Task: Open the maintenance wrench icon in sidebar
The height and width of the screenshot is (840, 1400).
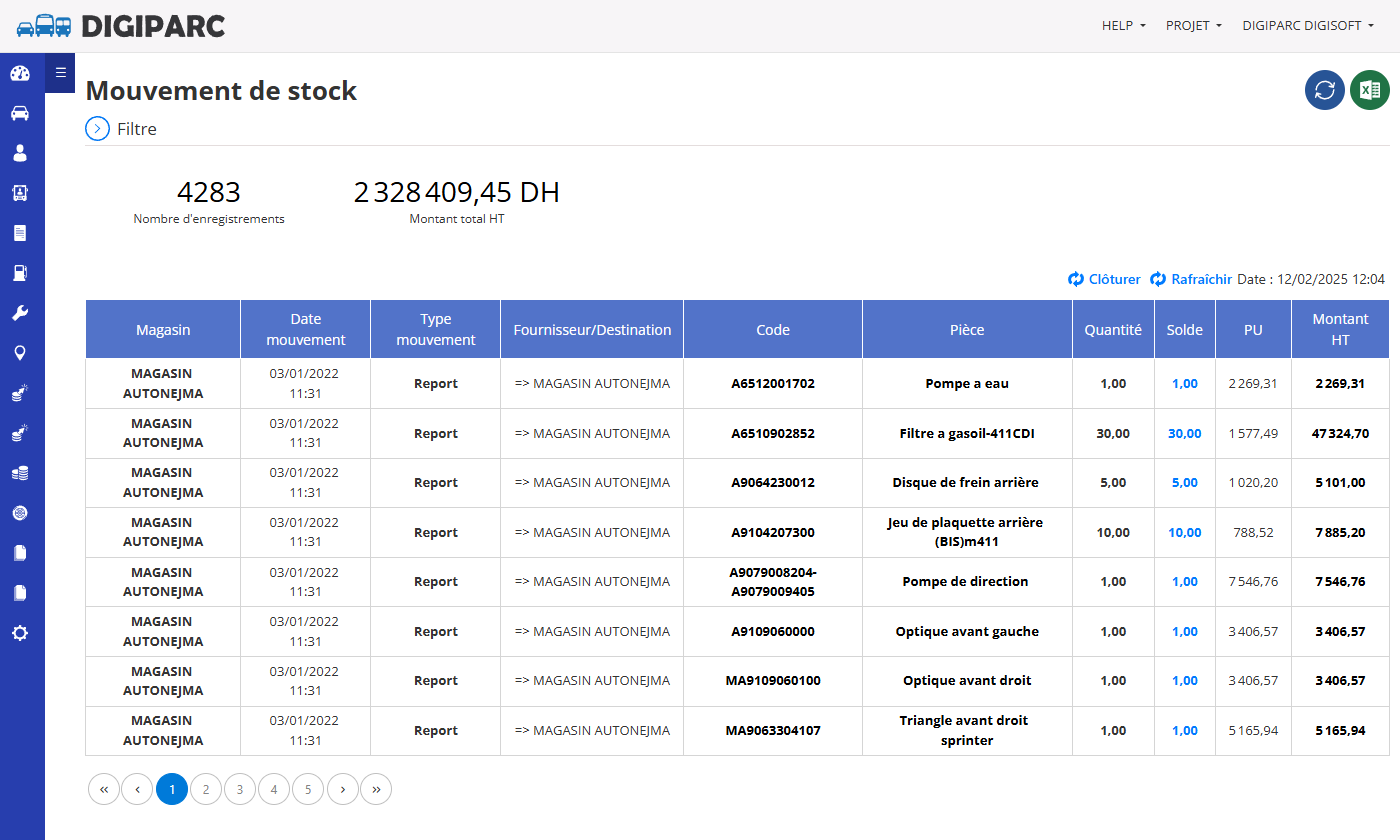Action: tap(20, 313)
